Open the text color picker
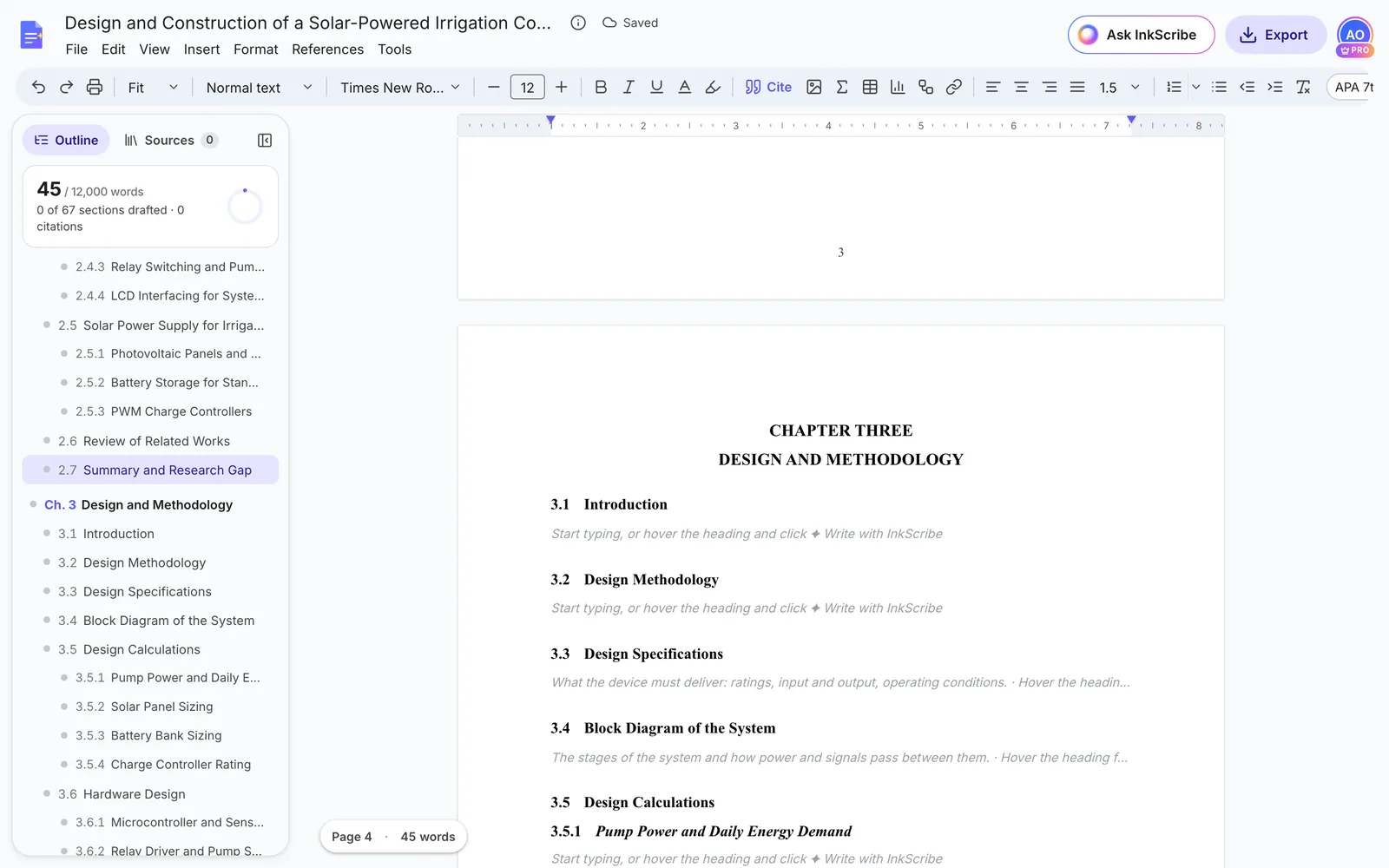 point(685,87)
